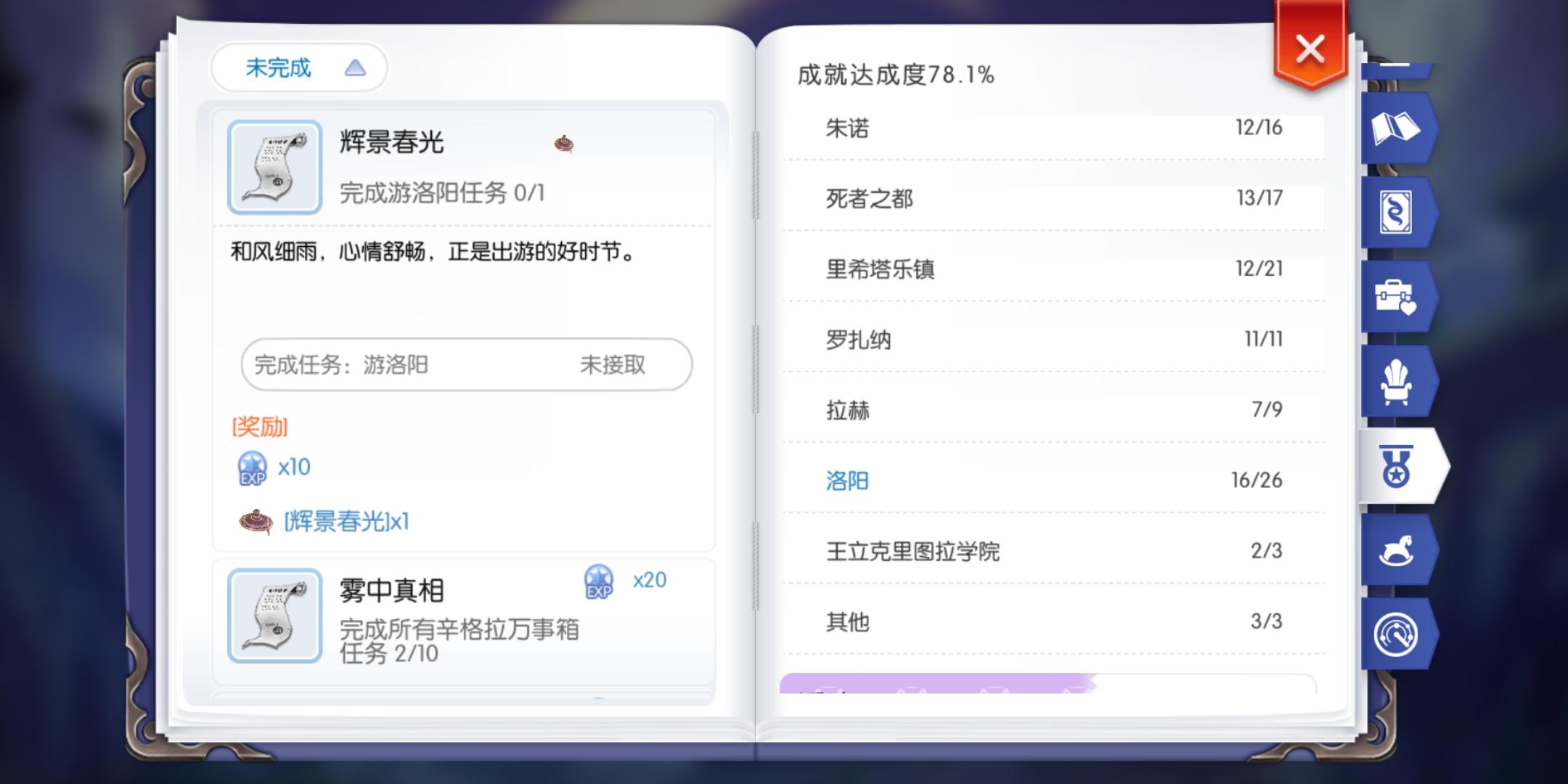Tap the small hat icon beside 辉景春光 title
Viewport: 1568px width, 784px height.
(564, 144)
